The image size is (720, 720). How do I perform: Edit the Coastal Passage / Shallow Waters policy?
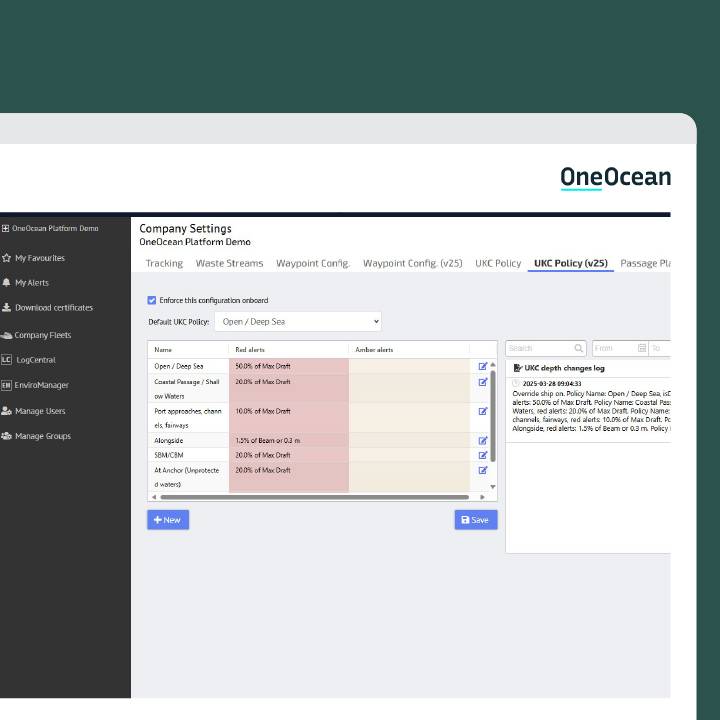point(483,382)
